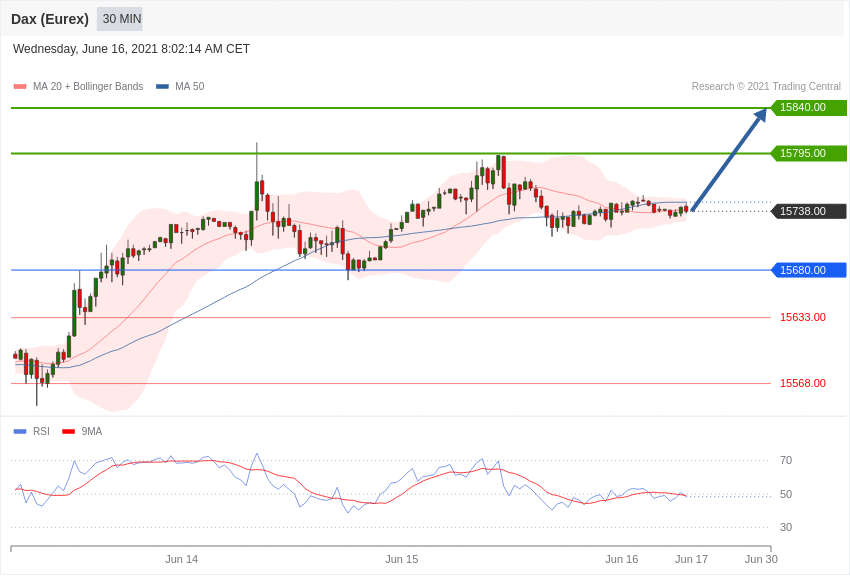Click the 9MA red legend swatch
850x576 pixels.
[x=68, y=432]
